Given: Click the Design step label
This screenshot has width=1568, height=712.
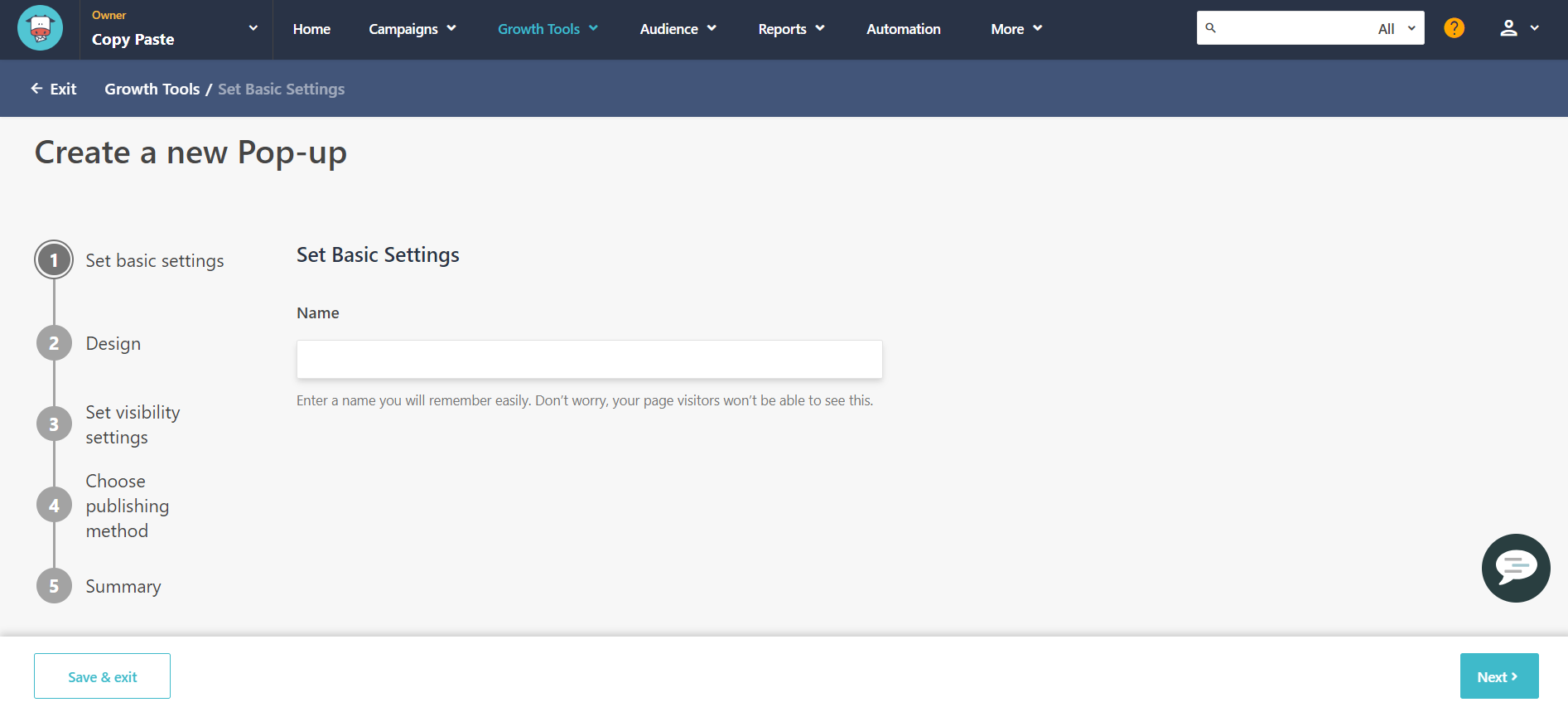Looking at the screenshot, I should (113, 343).
